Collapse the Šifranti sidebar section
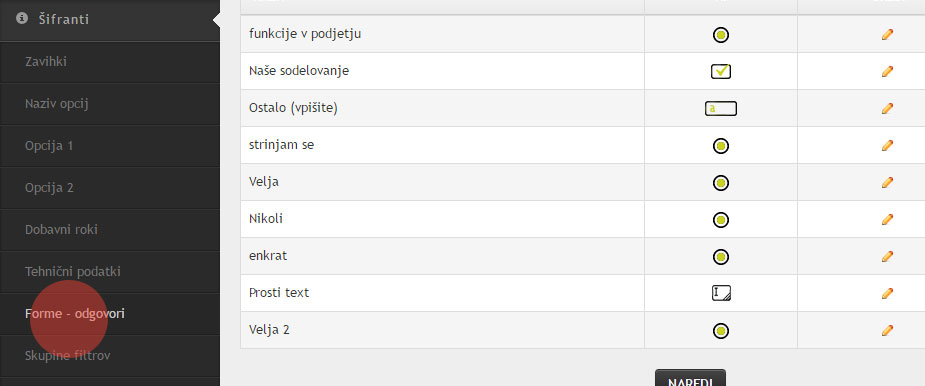The width and height of the screenshot is (925, 386). point(110,20)
